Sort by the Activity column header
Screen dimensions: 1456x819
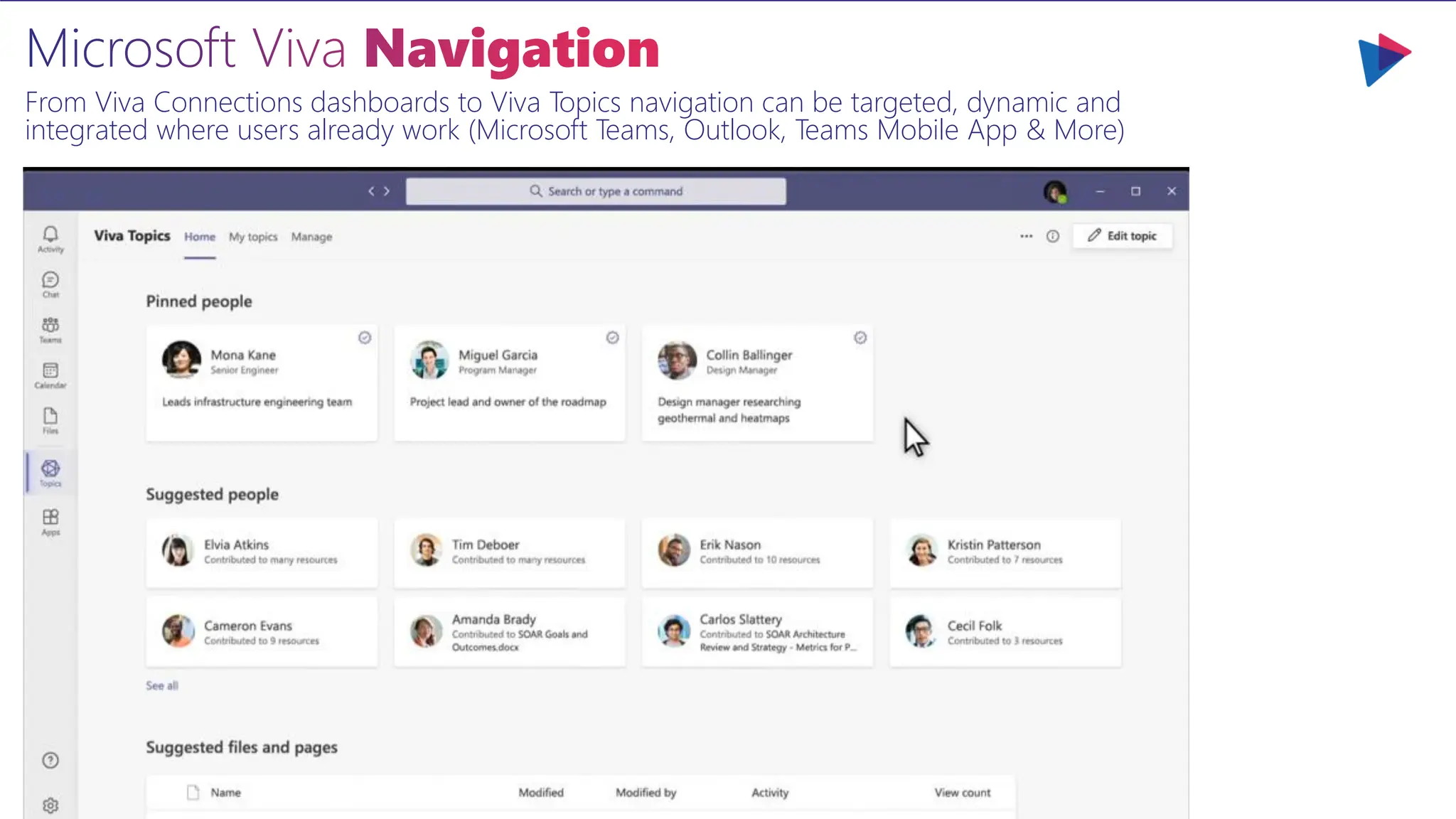pos(770,792)
